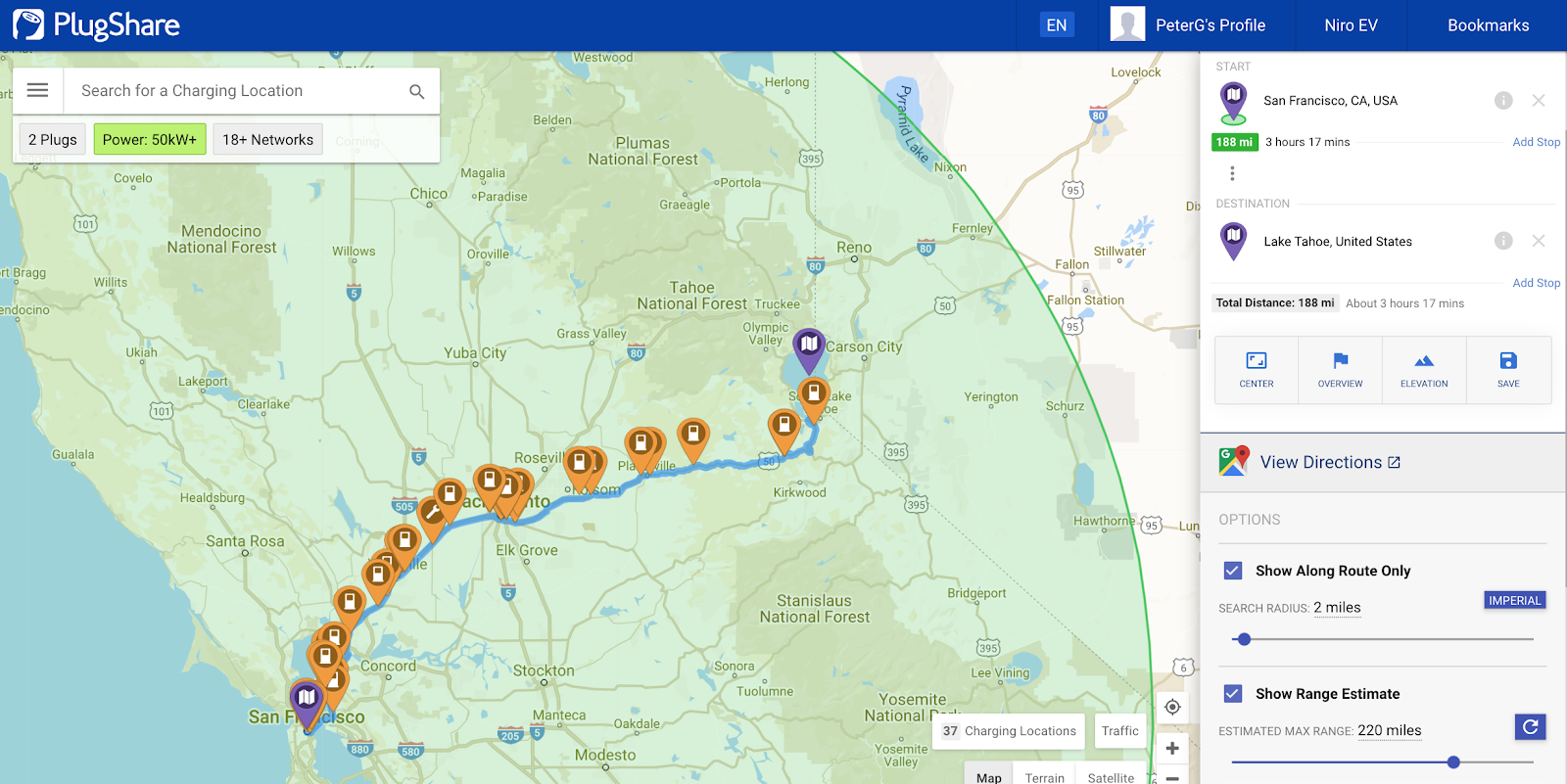Click the search charging location field
This screenshot has height=784, width=1567.
pos(235,91)
